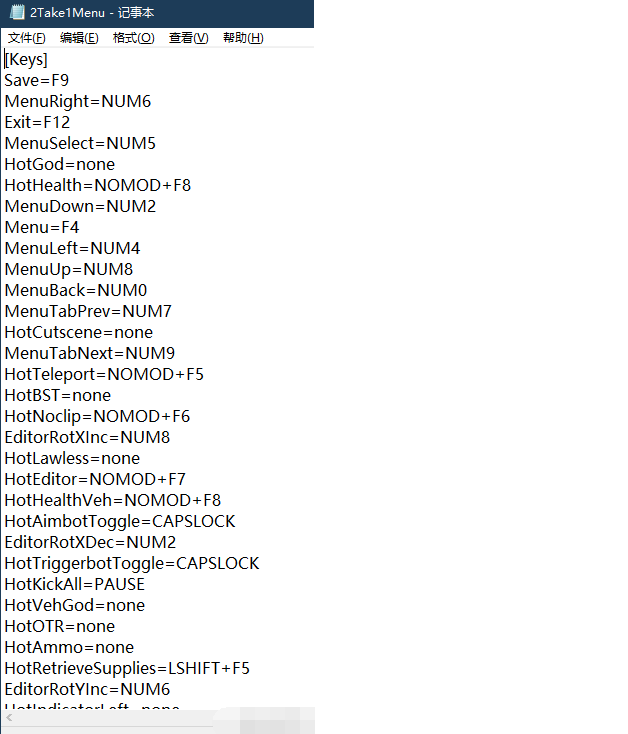Screen dimensions: 628x734
Task: Click the HotAimbotToggle=CAPSLOCK line
Action: click(x=120, y=521)
